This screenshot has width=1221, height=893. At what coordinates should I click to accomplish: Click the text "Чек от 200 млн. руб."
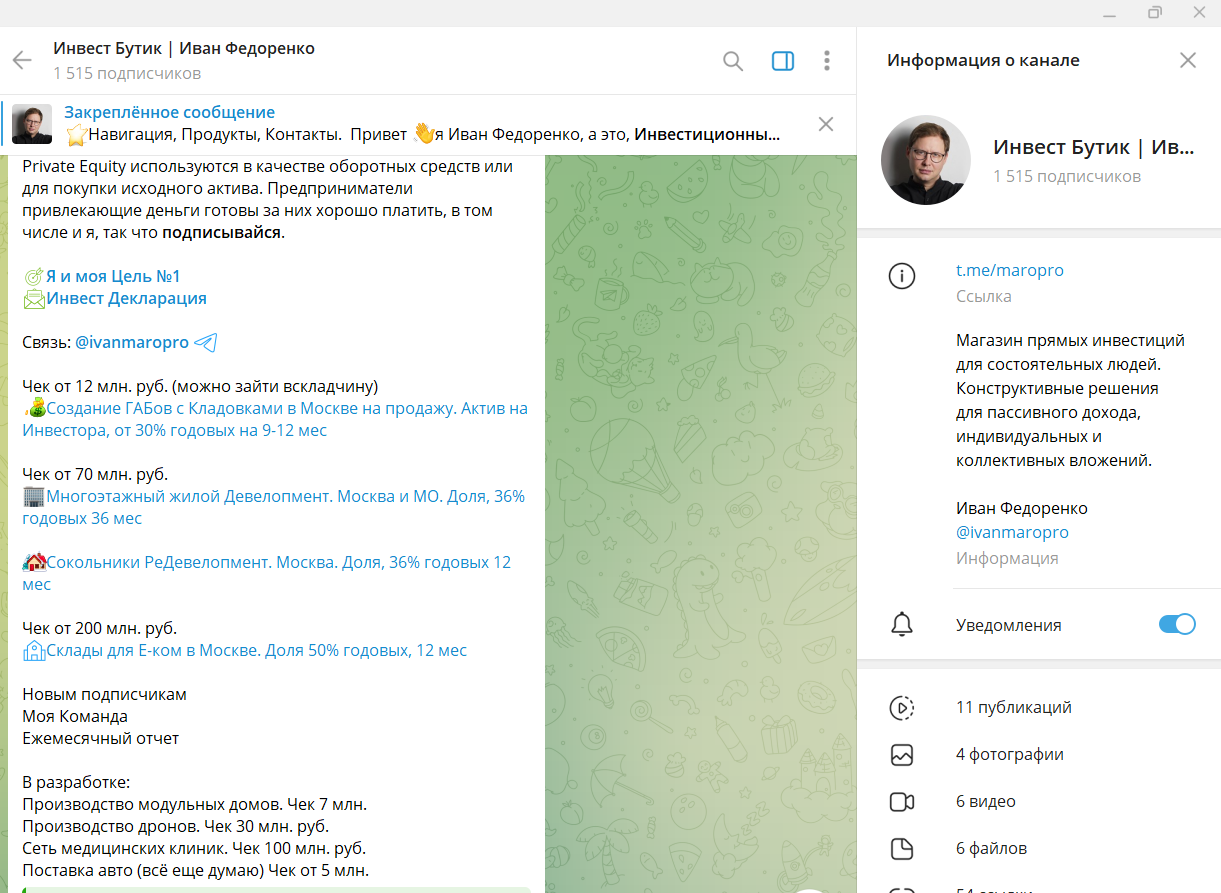[x=99, y=628]
